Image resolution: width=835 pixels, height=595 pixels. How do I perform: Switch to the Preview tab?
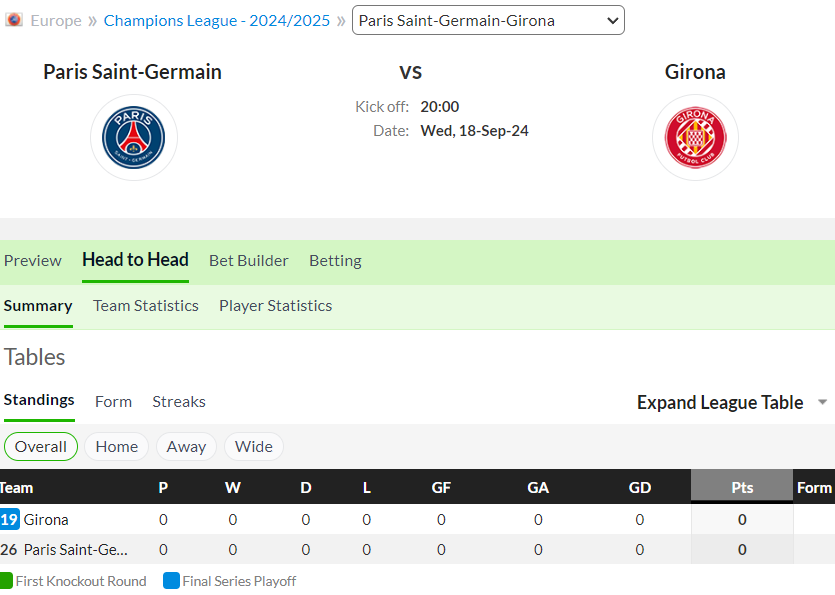pyautogui.click(x=32, y=260)
